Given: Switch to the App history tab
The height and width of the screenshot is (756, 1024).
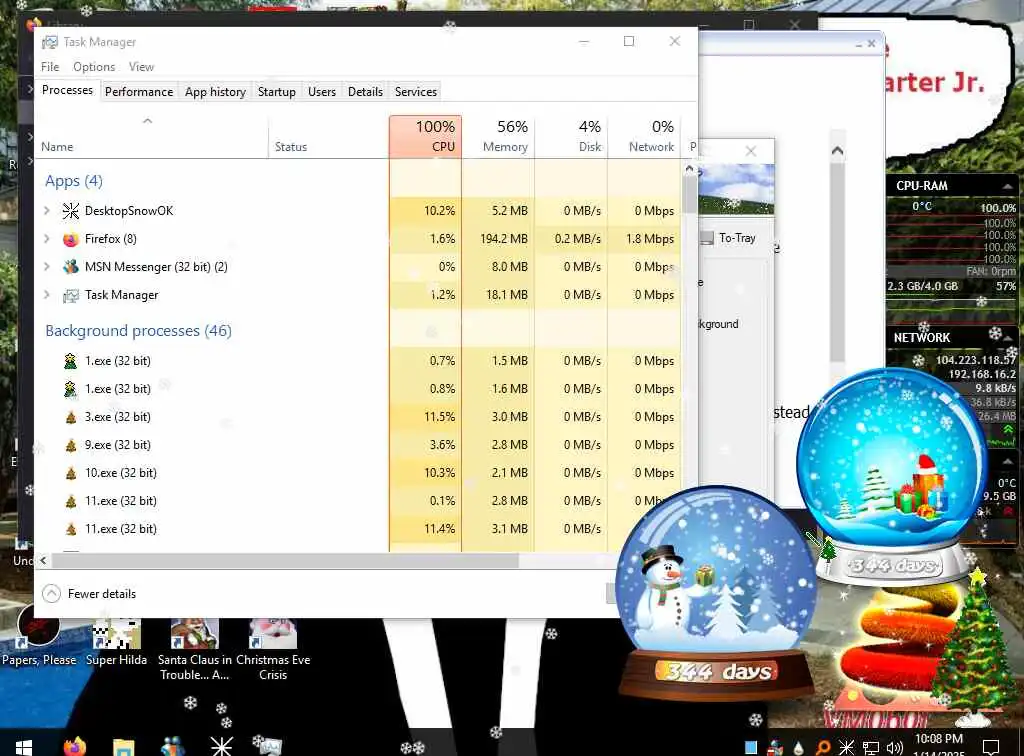Looking at the screenshot, I should point(215,92).
